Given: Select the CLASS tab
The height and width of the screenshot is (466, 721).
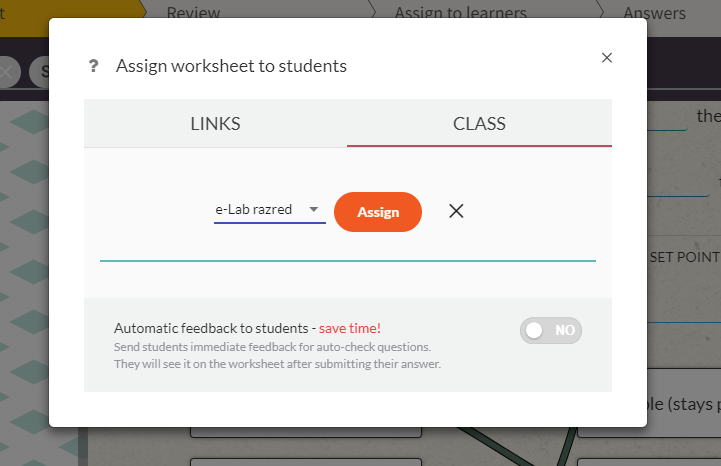Looking at the screenshot, I should pyautogui.click(x=479, y=124).
